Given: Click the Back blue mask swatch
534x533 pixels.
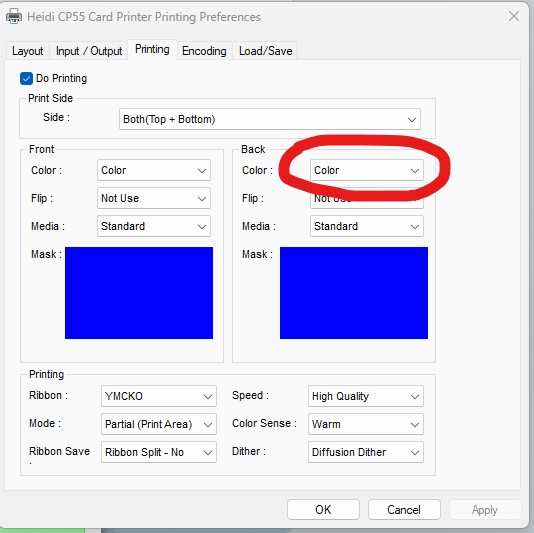Looking at the screenshot, I should (x=354, y=293).
